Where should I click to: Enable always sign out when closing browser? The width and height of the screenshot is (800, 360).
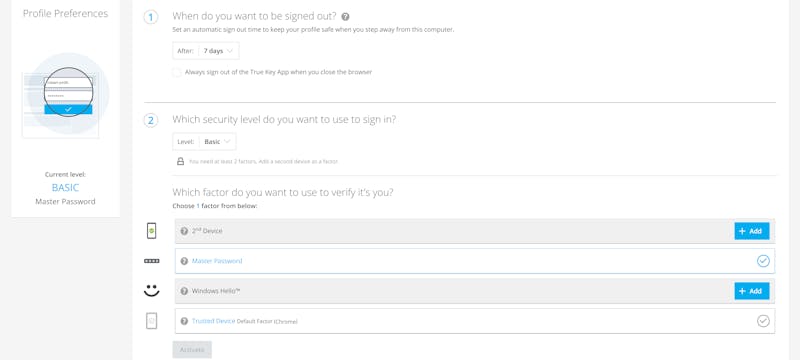[x=177, y=72]
